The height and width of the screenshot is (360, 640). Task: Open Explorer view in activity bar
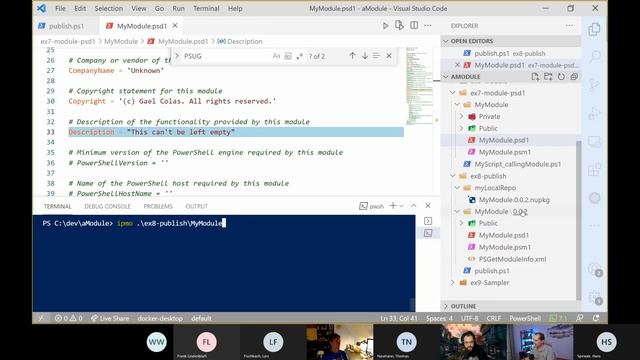(594, 29)
